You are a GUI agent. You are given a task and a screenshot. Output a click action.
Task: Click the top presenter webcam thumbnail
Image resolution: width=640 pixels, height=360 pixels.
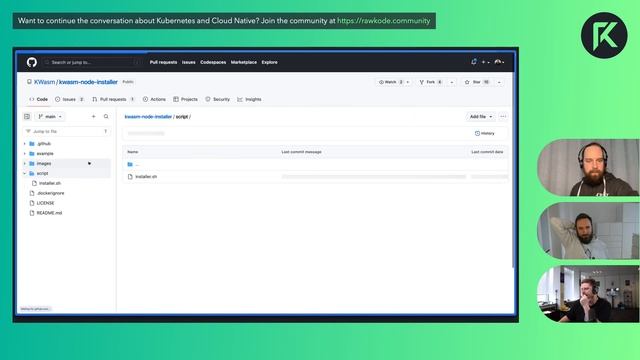click(588, 168)
